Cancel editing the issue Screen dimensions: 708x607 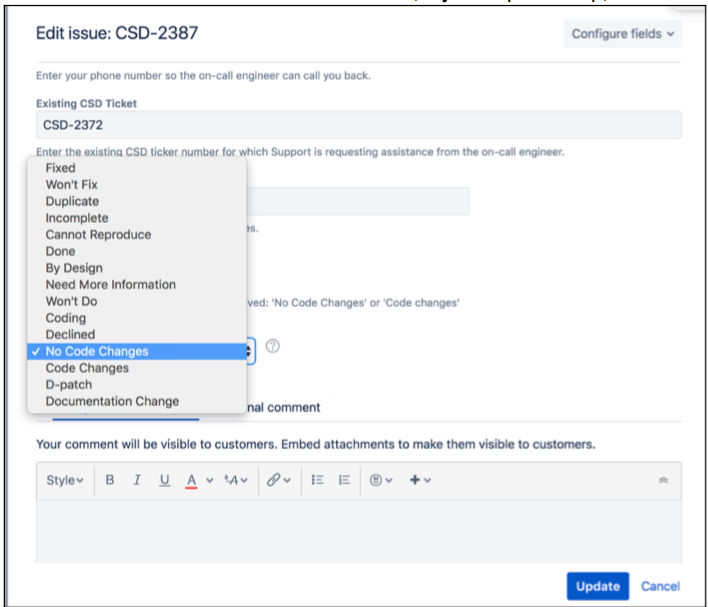coord(660,586)
